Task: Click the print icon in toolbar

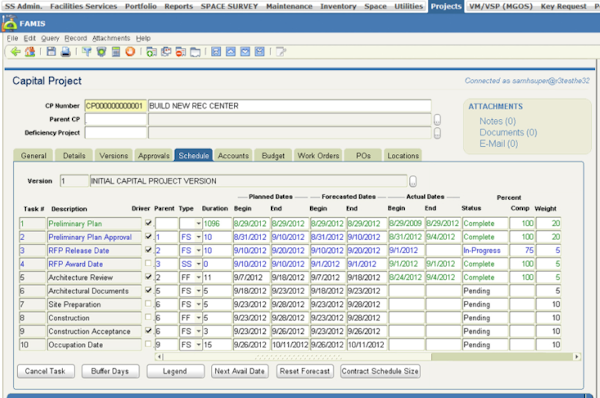Action: point(66,52)
